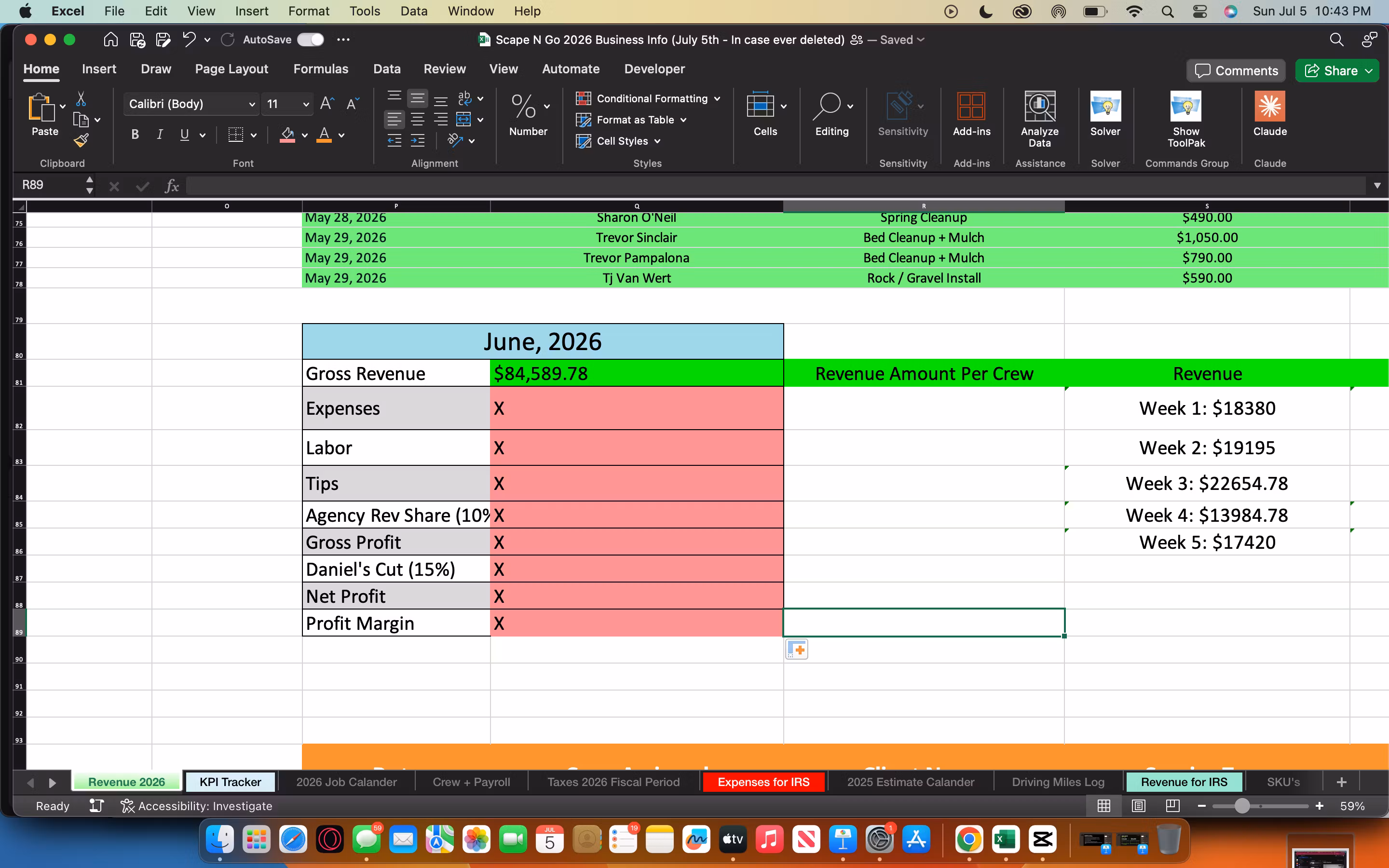Select the Gross Revenue value cell
The image size is (1389, 868).
pos(637,373)
